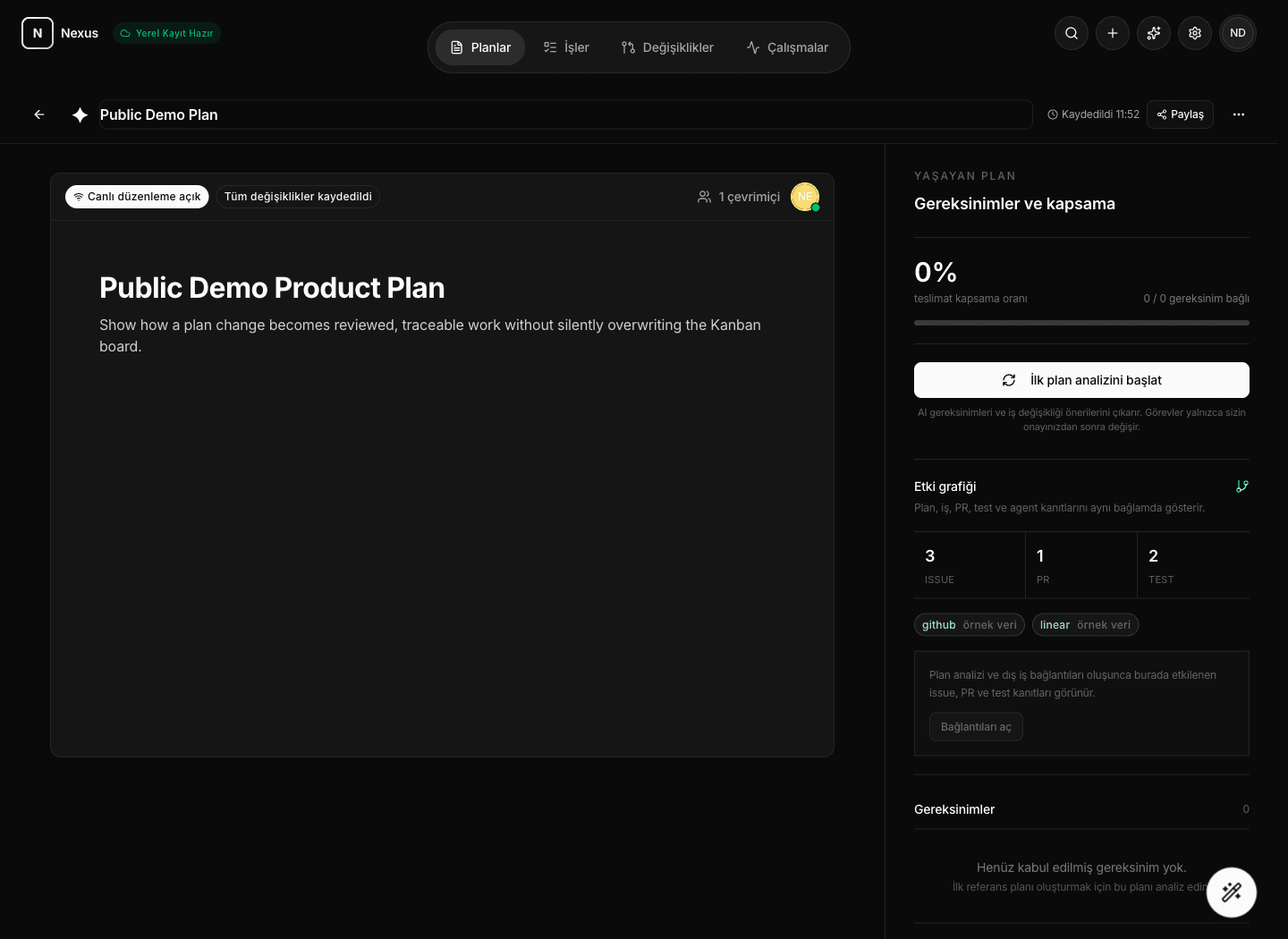This screenshot has height=939, width=1288.
Task: Click the Nexus N logo
Action: click(x=38, y=33)
